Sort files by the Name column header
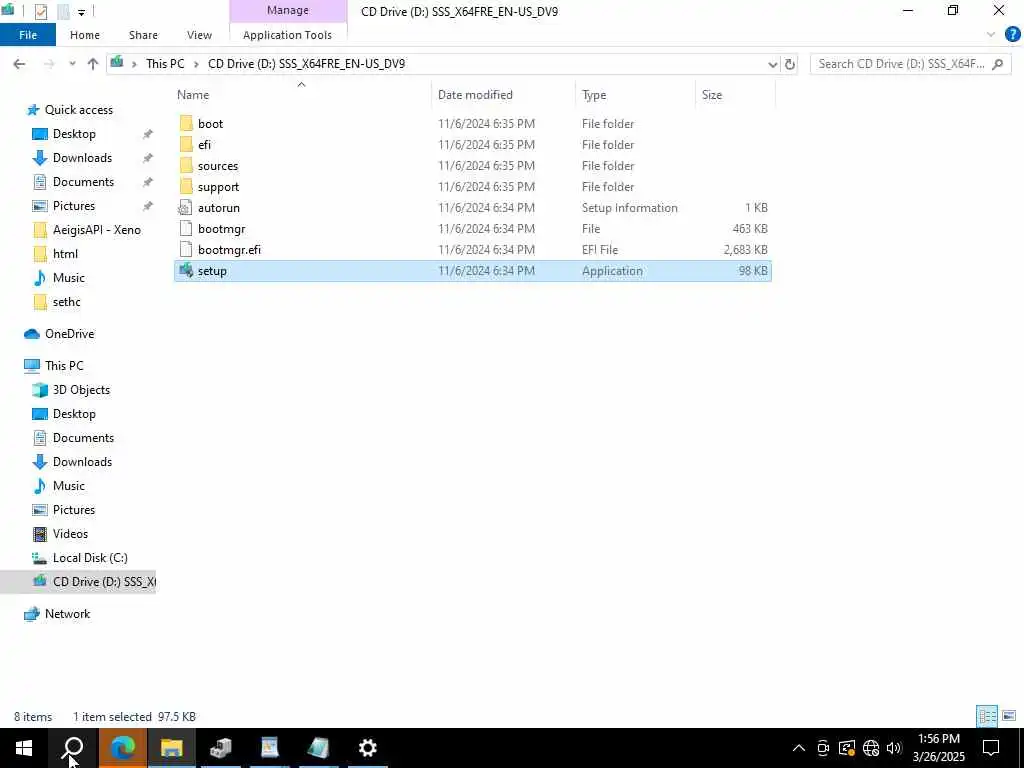Viewport: 1024px width, 768px height. point(193,95)
